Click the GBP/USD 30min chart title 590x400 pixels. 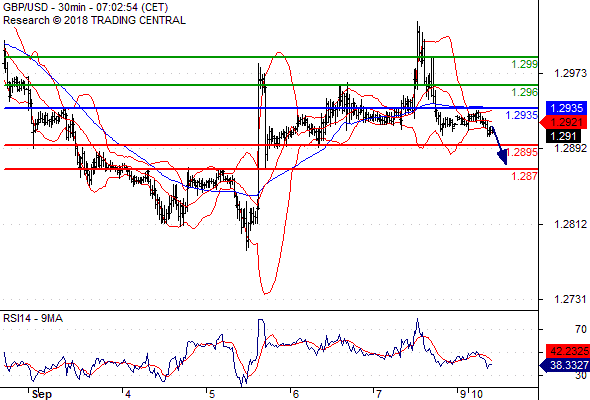(85, 7)
